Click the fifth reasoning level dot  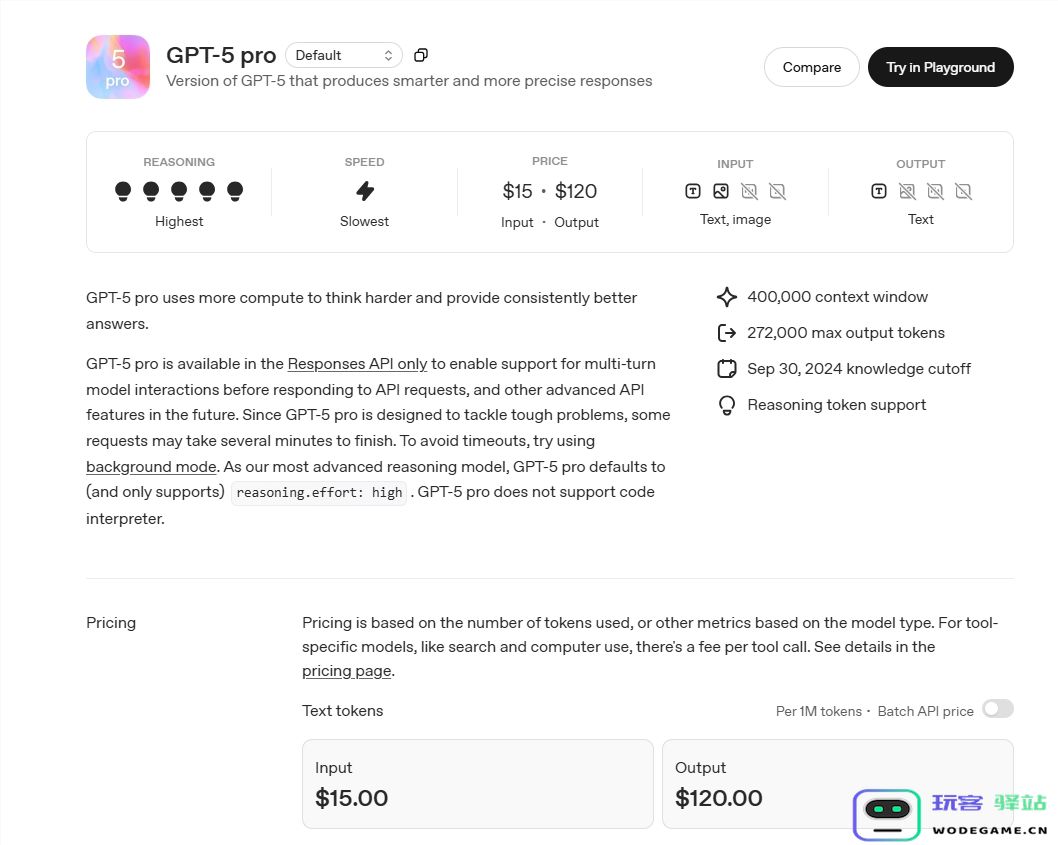pos(235,190)
